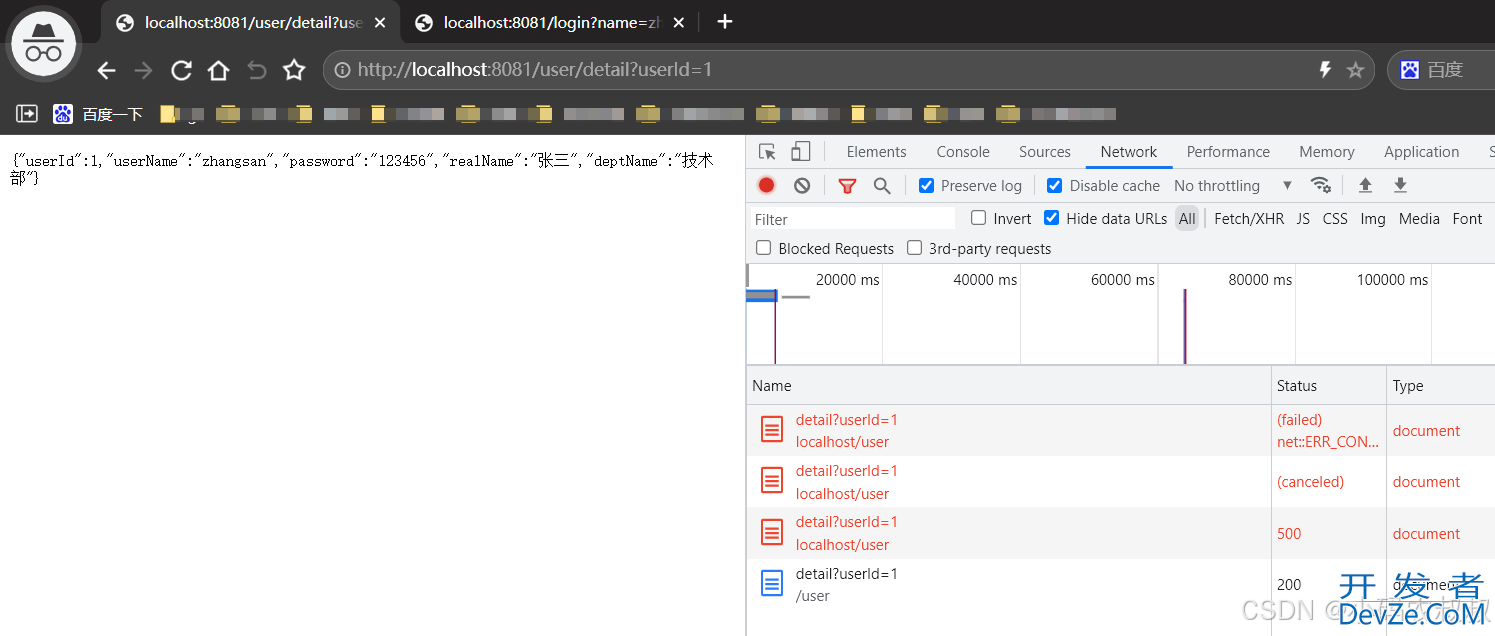
Task: Click the network Filter text field
Action: pos(853,219)
